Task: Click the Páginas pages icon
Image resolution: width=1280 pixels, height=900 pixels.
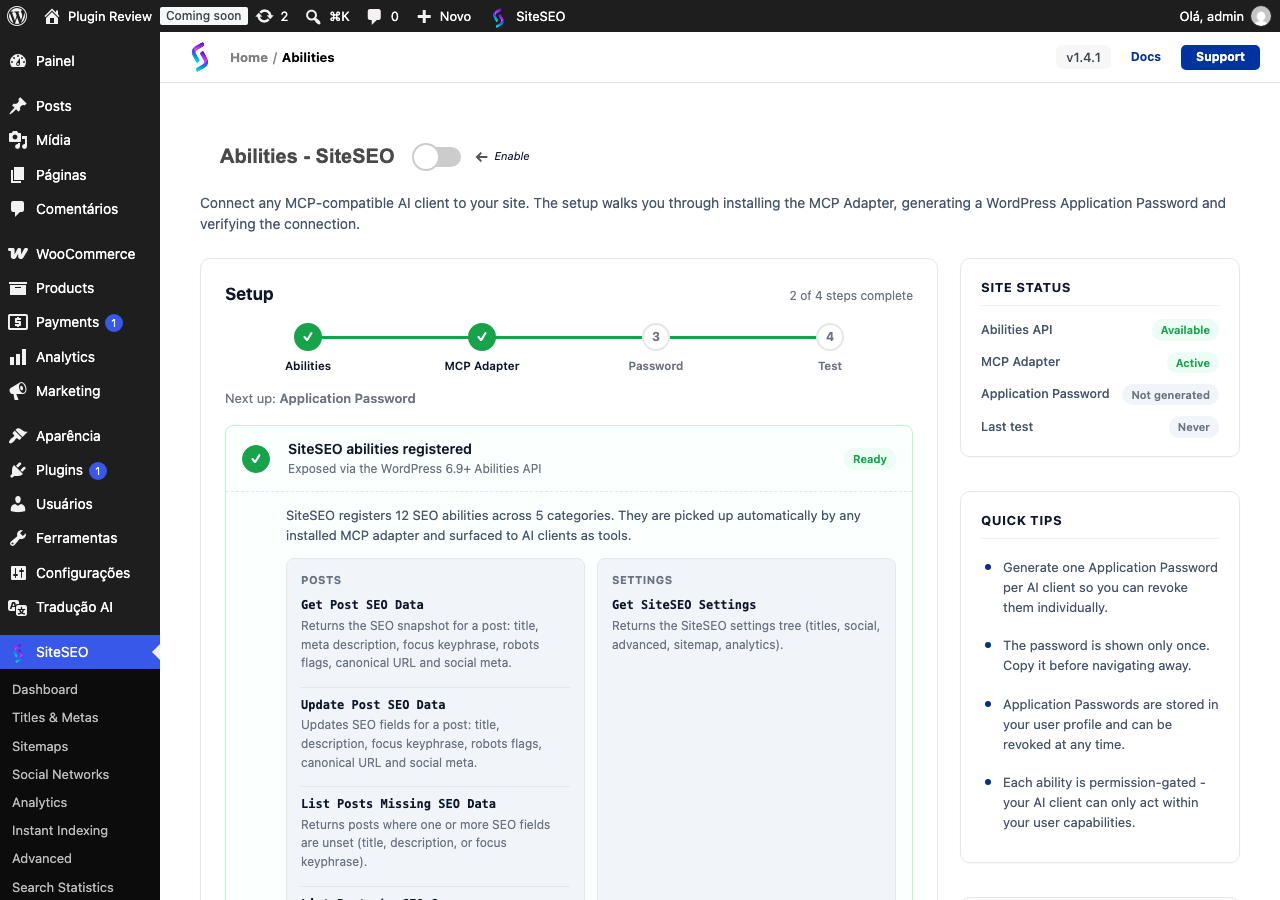Action: (x=18, y=175)
